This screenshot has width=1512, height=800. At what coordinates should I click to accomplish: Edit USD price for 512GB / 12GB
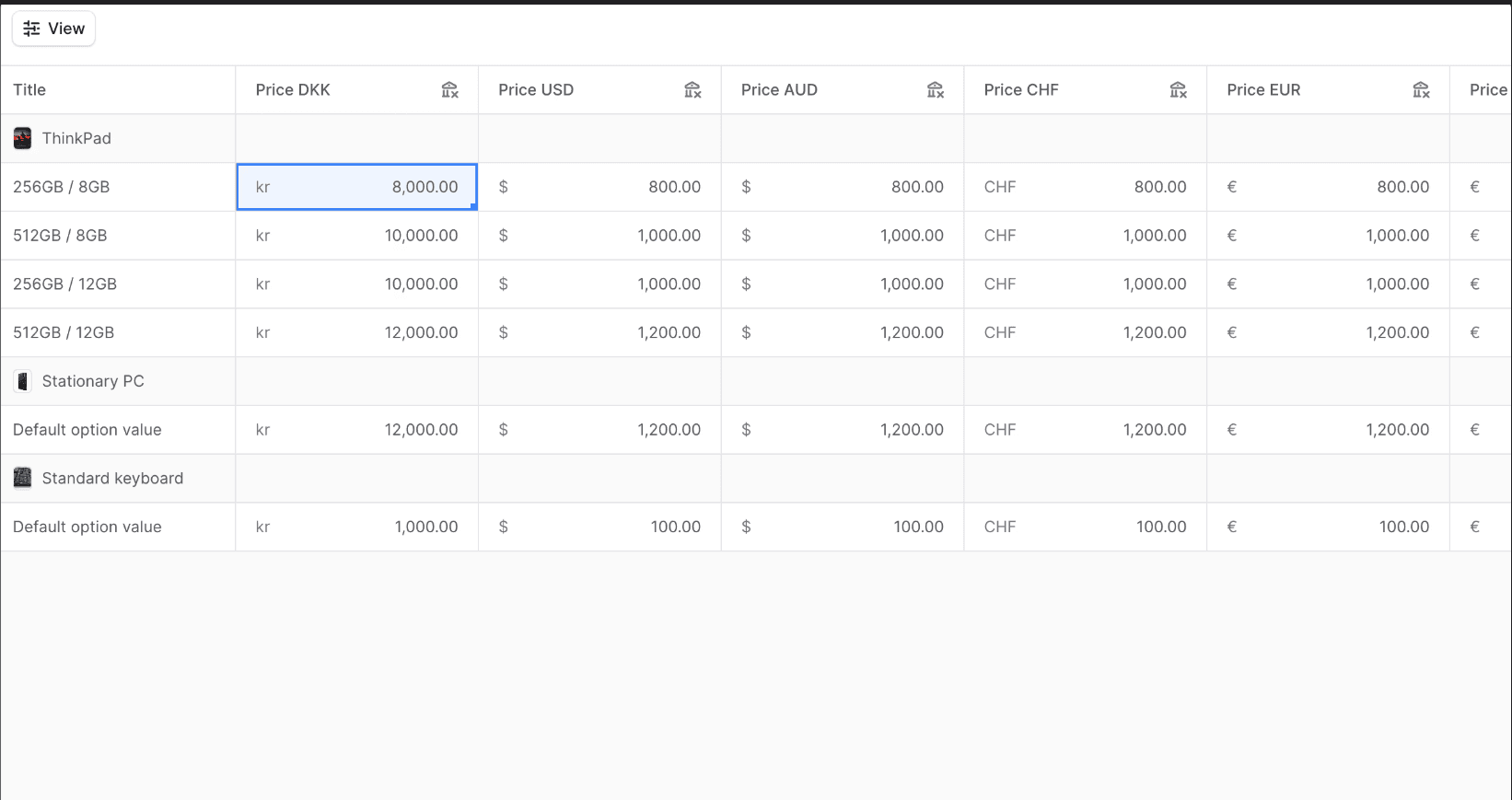click(600, 332)
